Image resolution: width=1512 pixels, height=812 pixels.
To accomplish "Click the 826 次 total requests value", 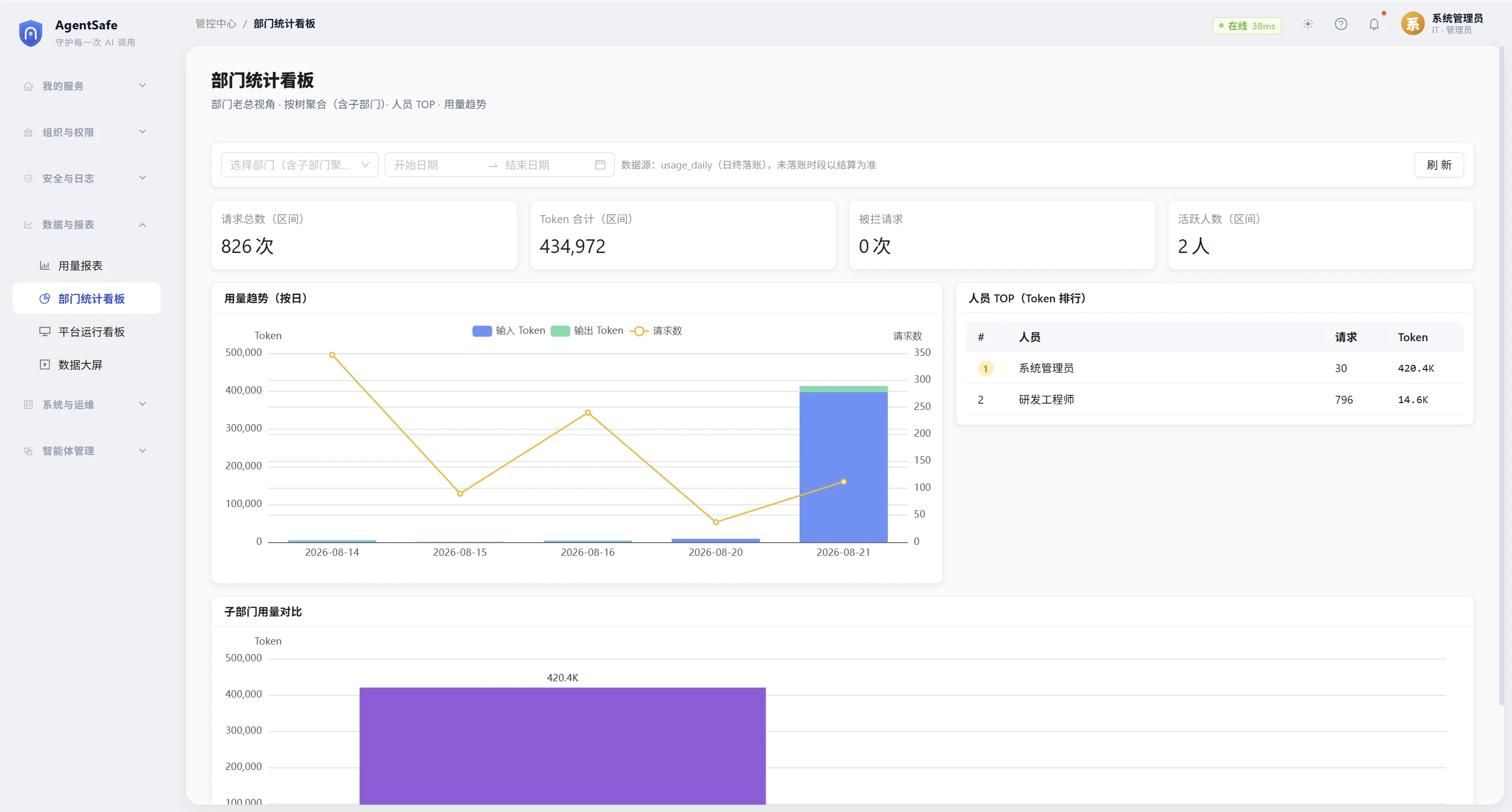I will [x=247, y=246].
